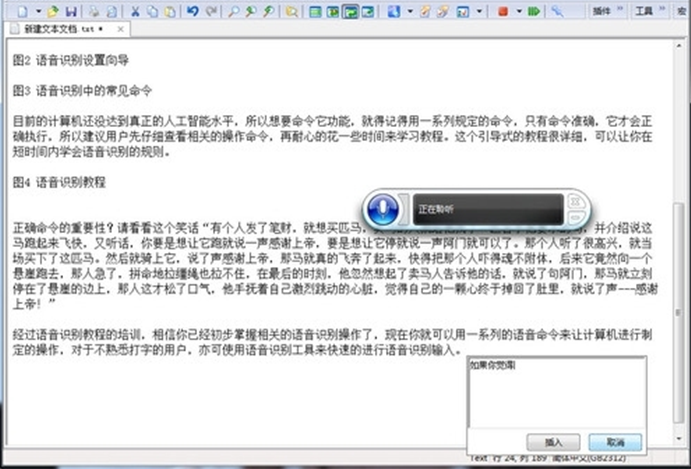Select the 新建文本文档.txt tab
Viewport: 691px width, 469px height.
pos(58,29)
